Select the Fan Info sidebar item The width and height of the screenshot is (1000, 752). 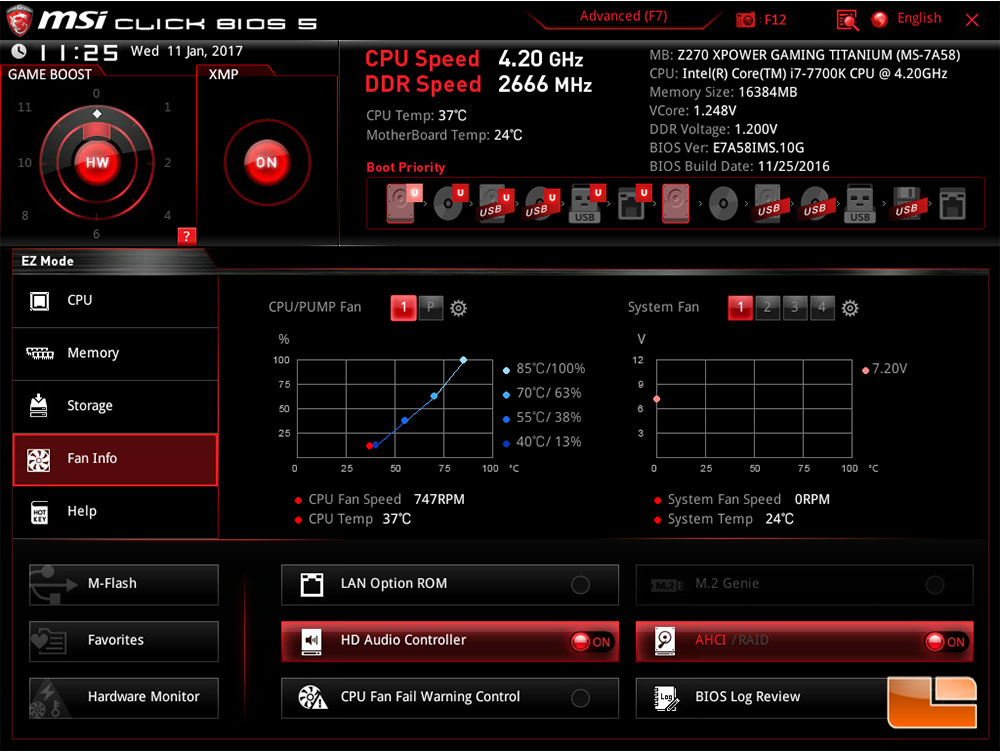(115, 459)
